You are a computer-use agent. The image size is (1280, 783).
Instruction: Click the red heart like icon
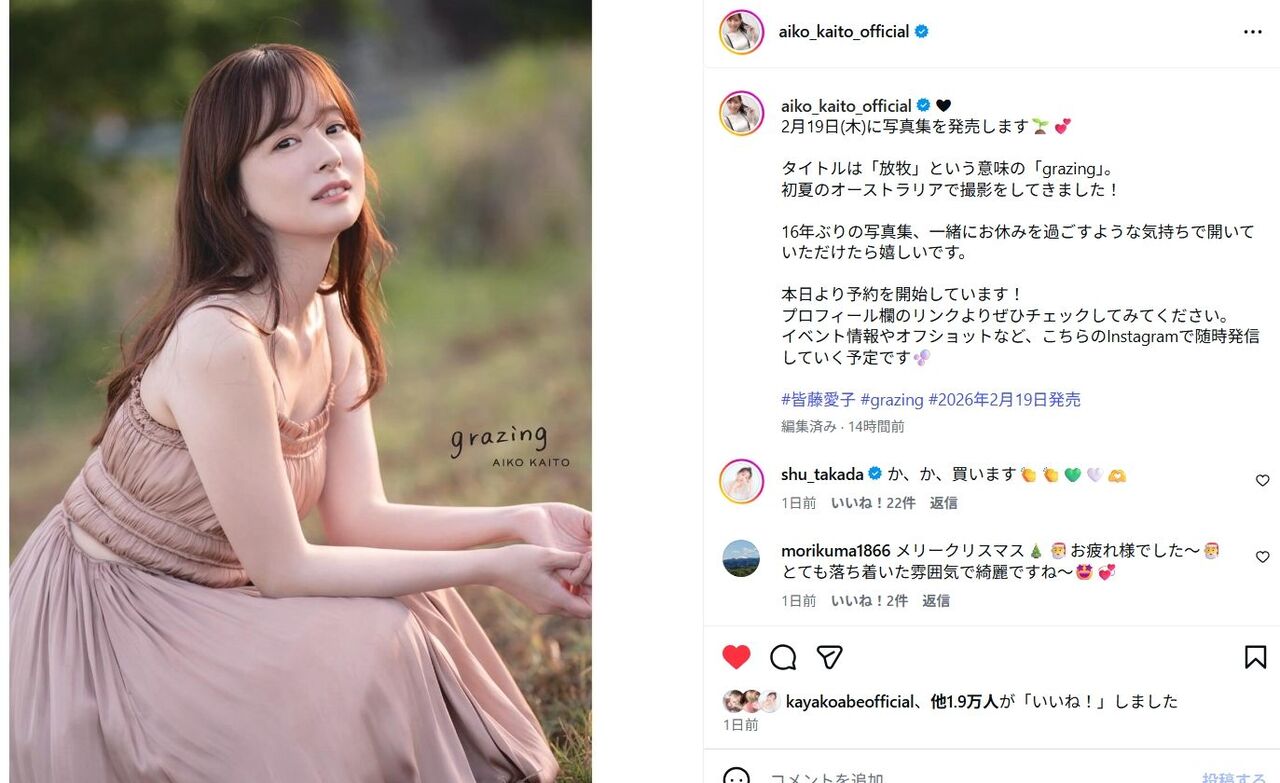click(x=736, y=657)
